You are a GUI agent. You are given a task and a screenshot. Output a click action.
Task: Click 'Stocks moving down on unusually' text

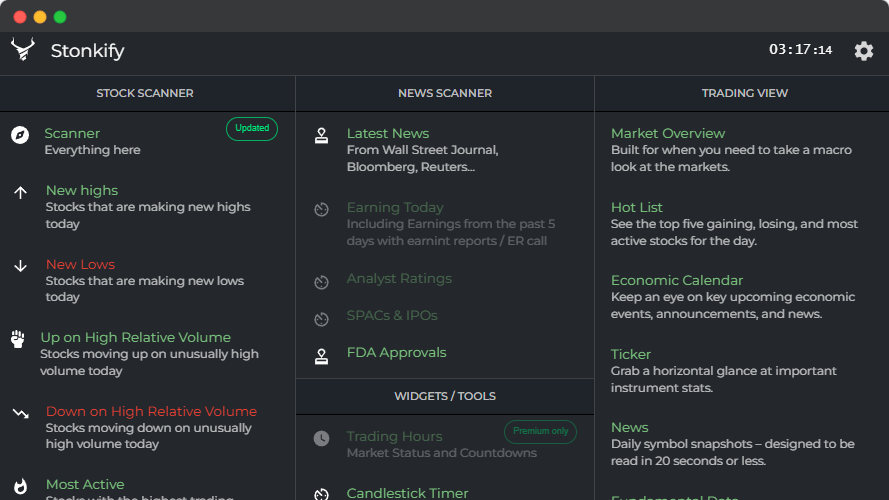click(149, 436)
